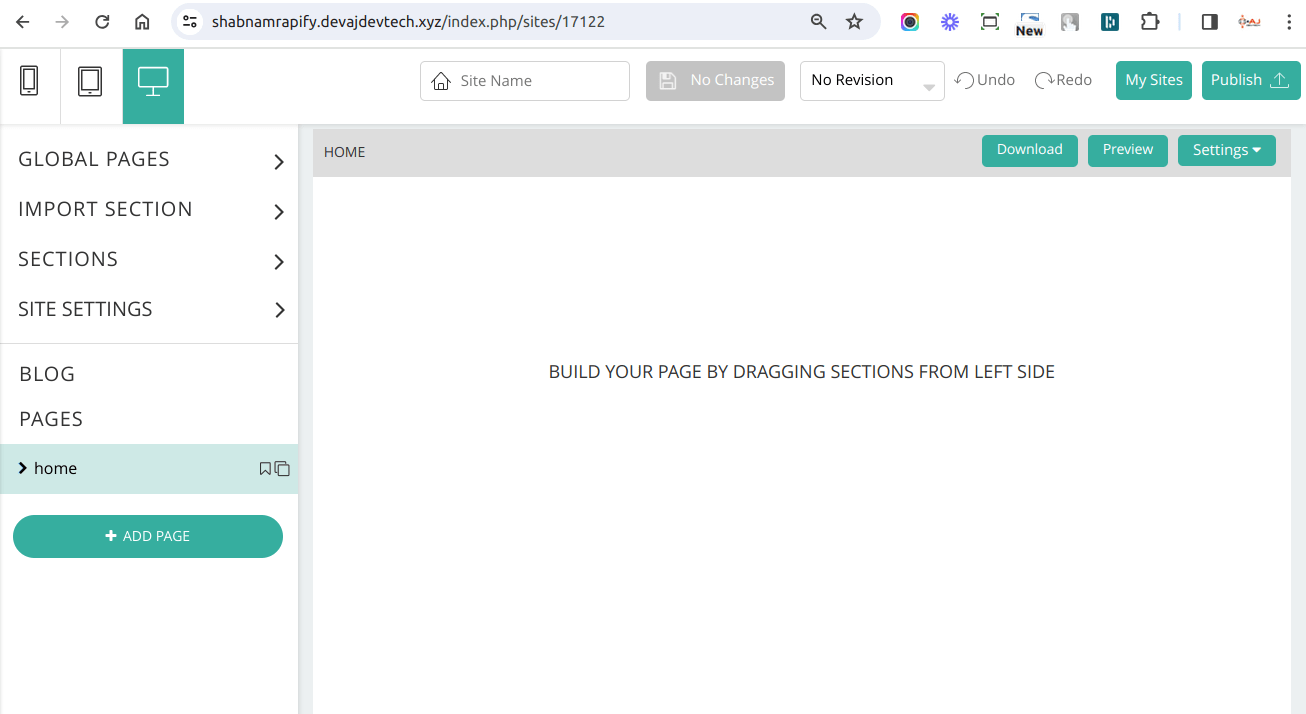1306x714 pixels.
Task: Switch to mobile phone preview mode
Action: coord(29,81)
